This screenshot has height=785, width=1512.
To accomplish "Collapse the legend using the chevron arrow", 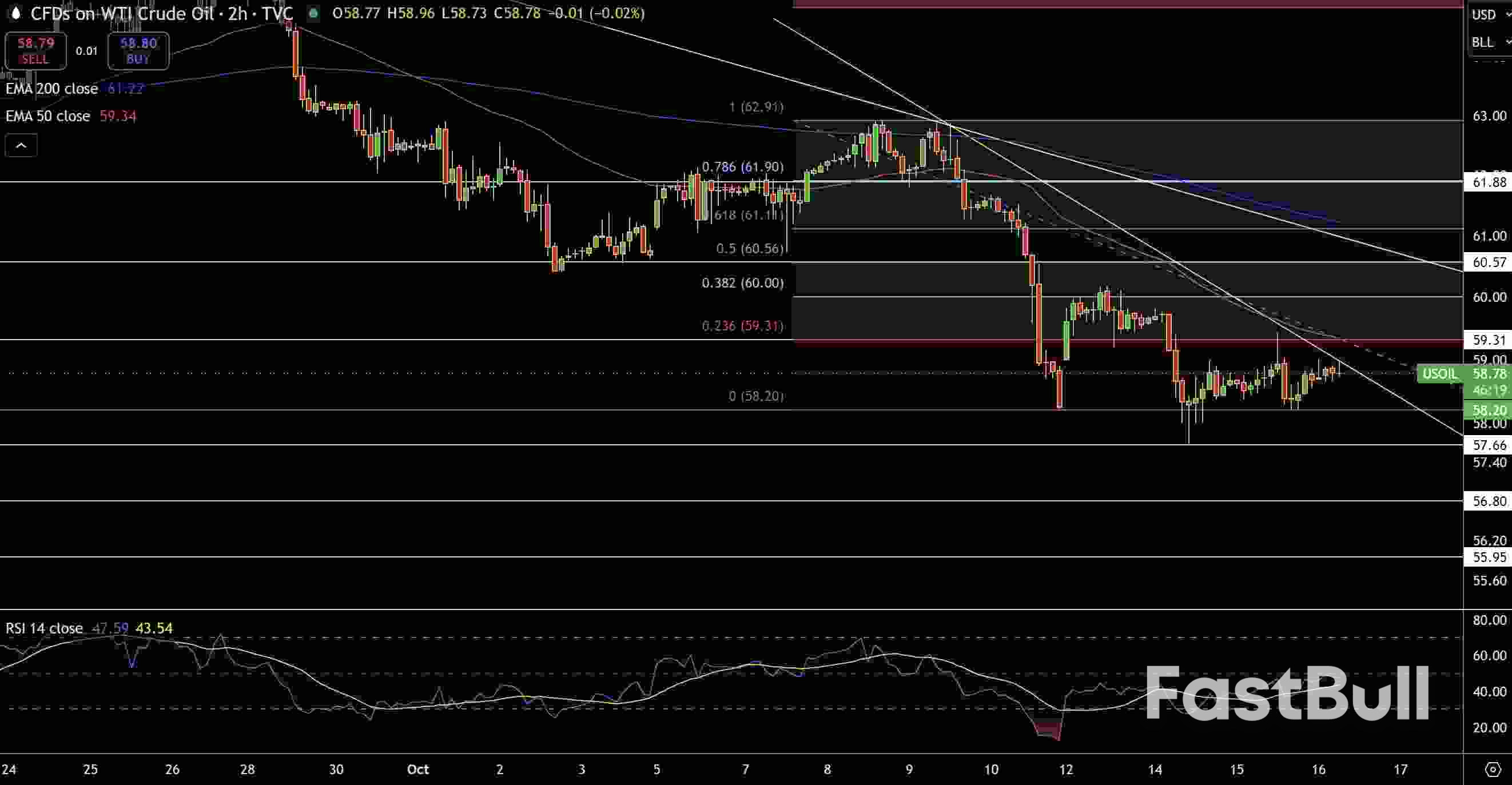I will pyautogui.click(x=21, y=145).
